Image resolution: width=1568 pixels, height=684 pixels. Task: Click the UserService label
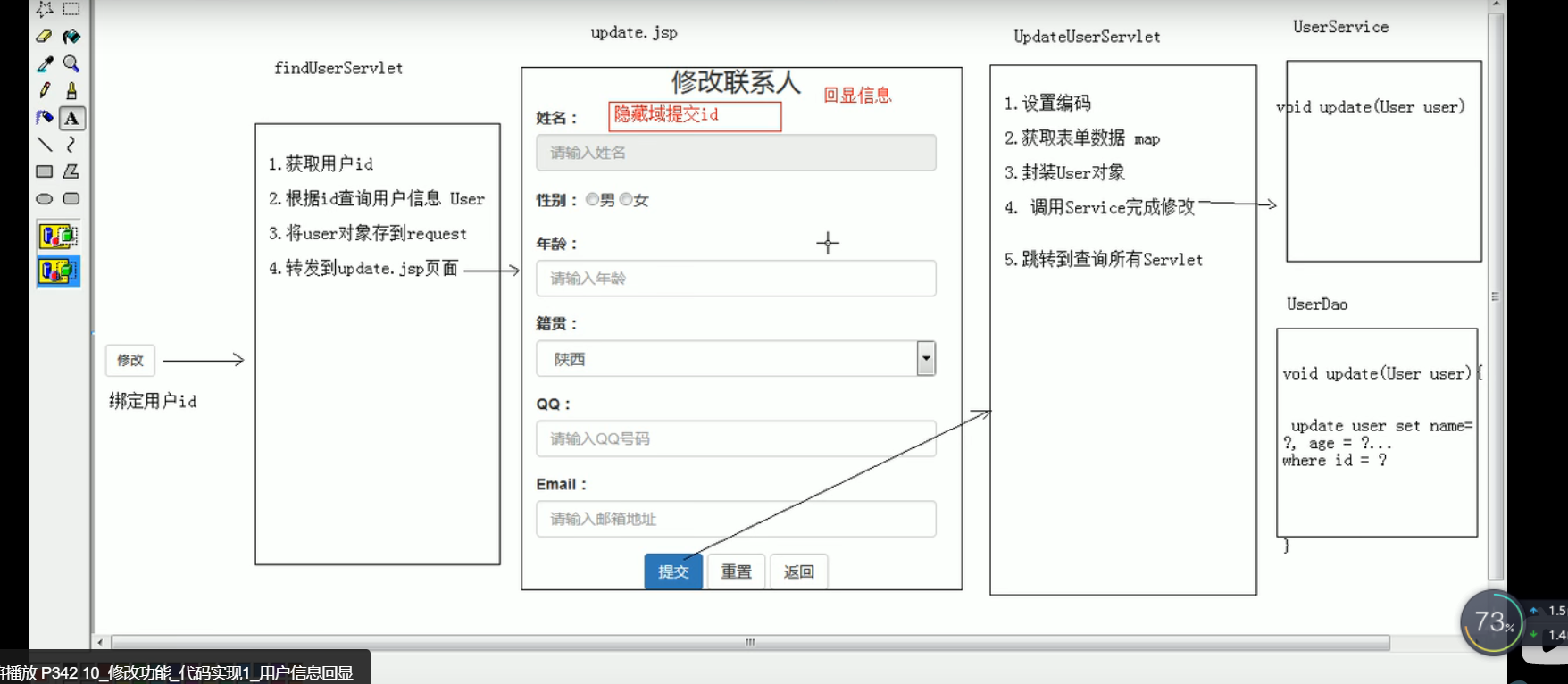point(1340,27)
